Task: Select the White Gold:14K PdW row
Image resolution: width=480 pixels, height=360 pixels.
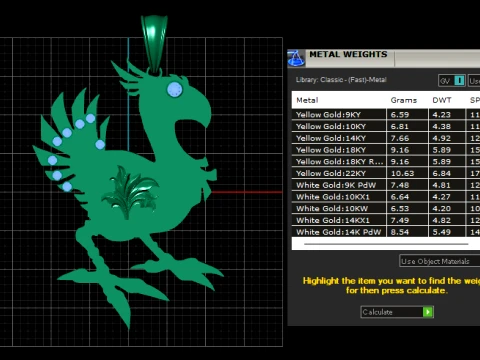Action: tap(386, 232)
